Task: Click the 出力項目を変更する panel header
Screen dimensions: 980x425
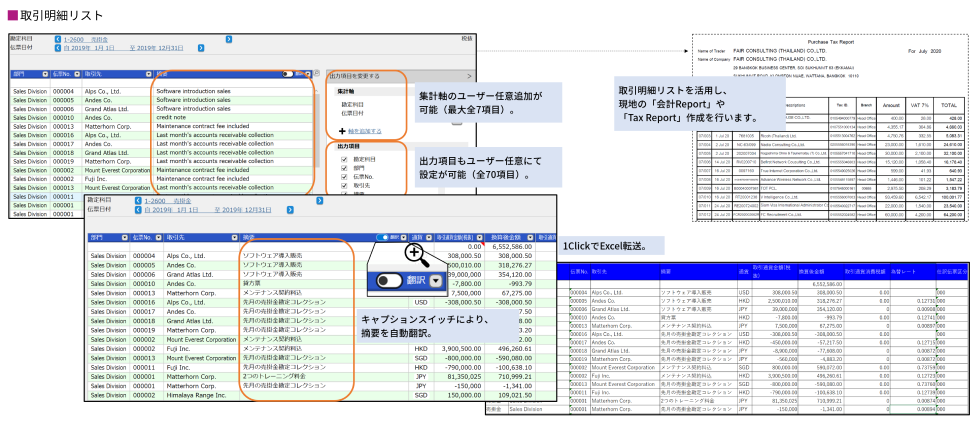Action: pyautogui.click(x=401, y=76)
